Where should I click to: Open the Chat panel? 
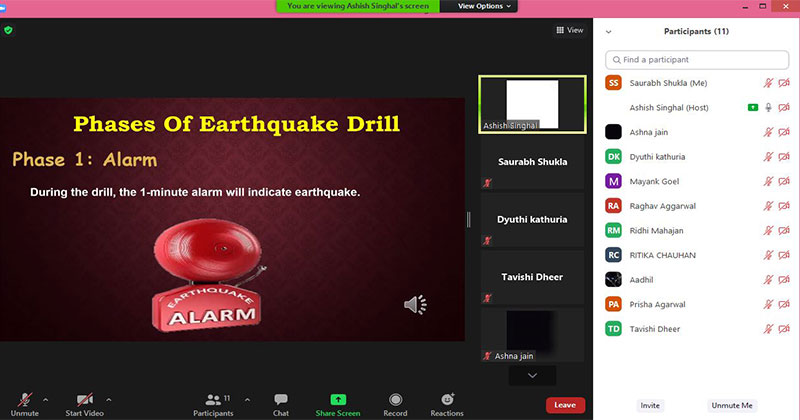281,404
